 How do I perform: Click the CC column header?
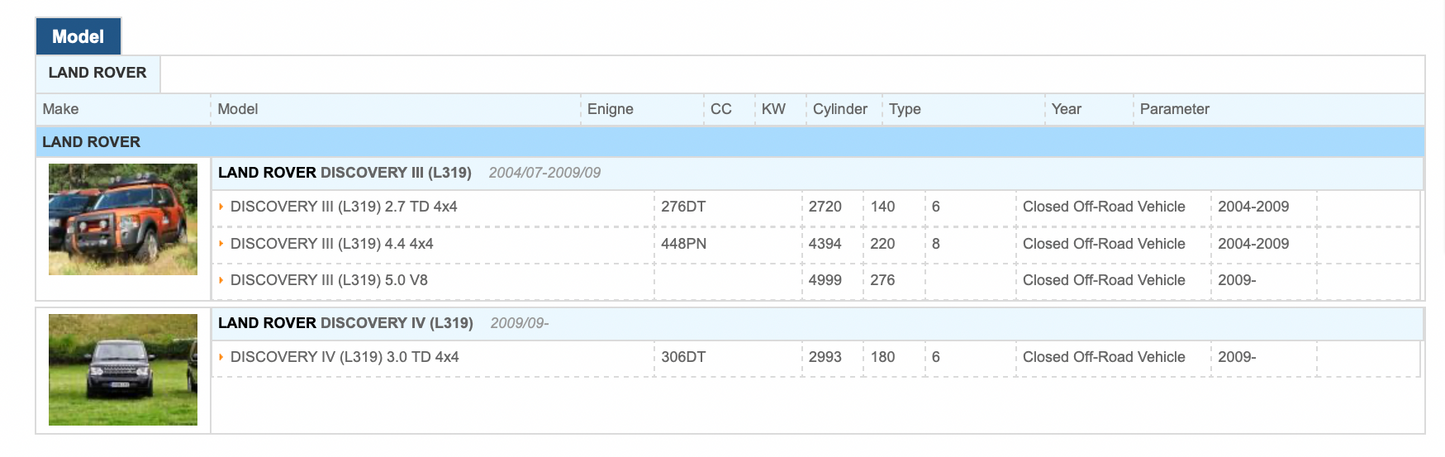click(721, 109)
